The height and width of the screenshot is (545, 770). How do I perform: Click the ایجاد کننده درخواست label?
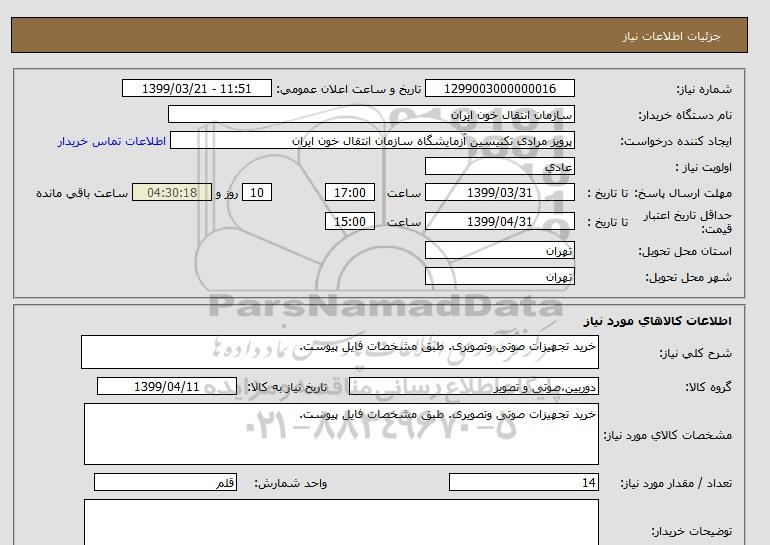[676, 141]
